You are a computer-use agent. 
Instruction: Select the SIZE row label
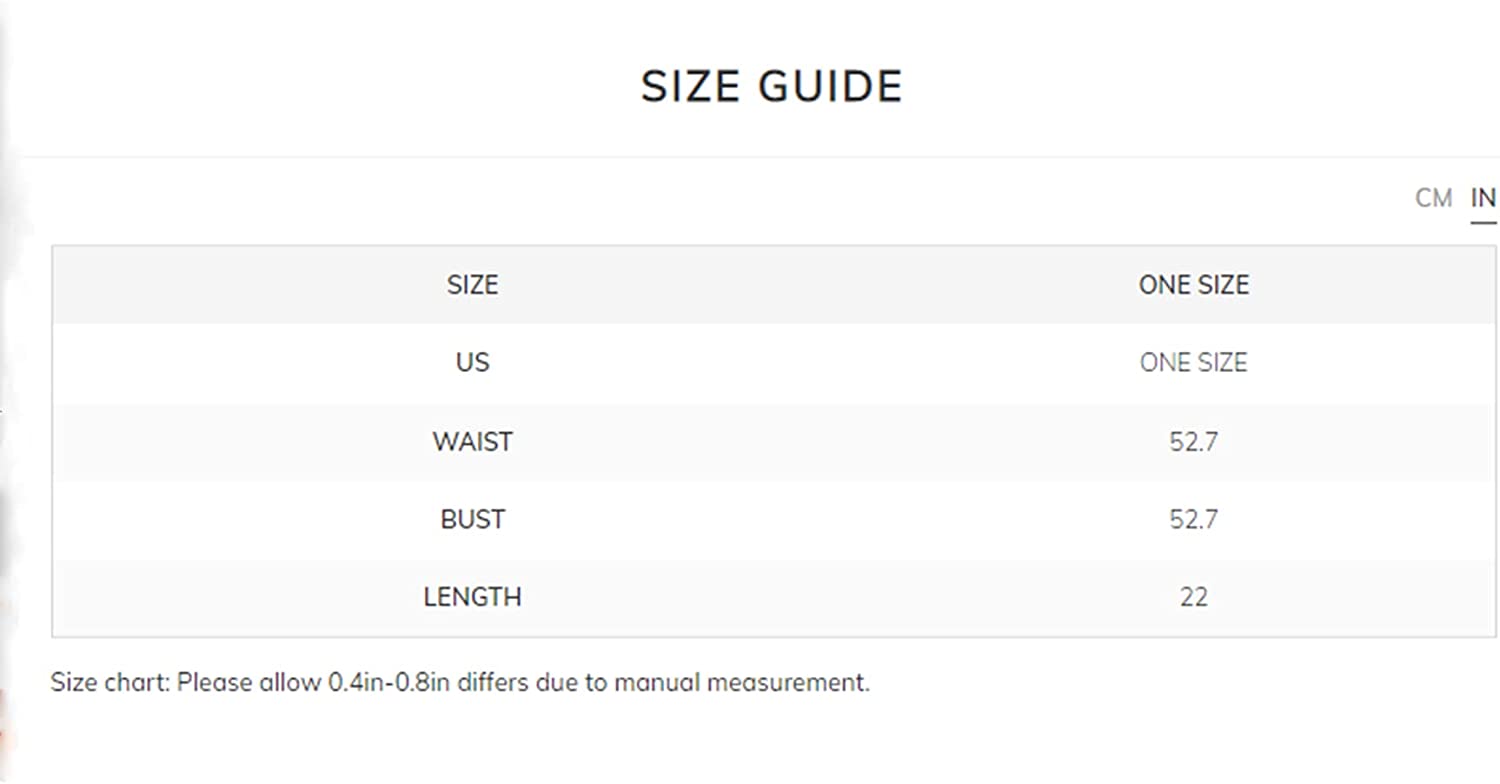tap(472, 285)
